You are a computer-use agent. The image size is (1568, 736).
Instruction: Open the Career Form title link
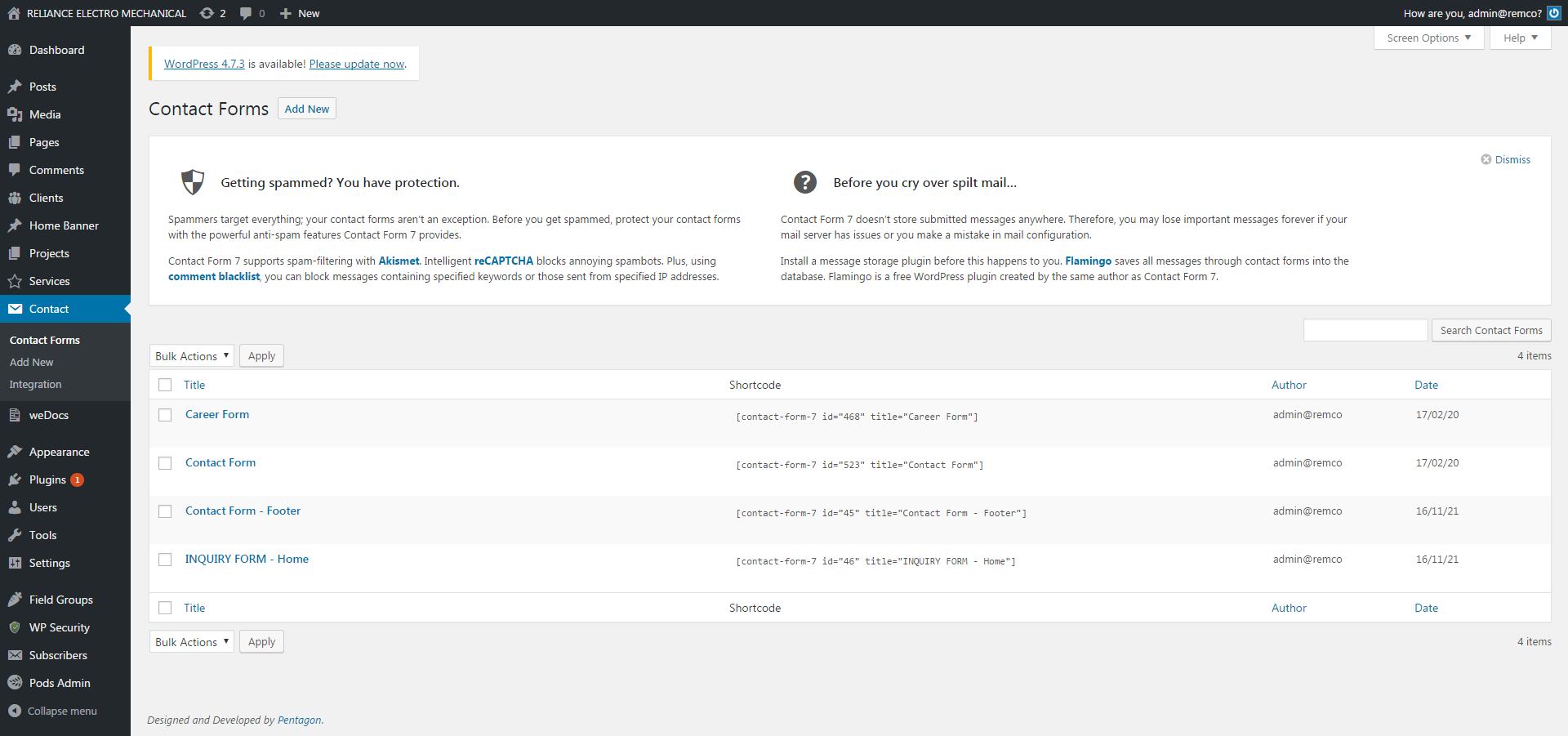pos(217,414)
